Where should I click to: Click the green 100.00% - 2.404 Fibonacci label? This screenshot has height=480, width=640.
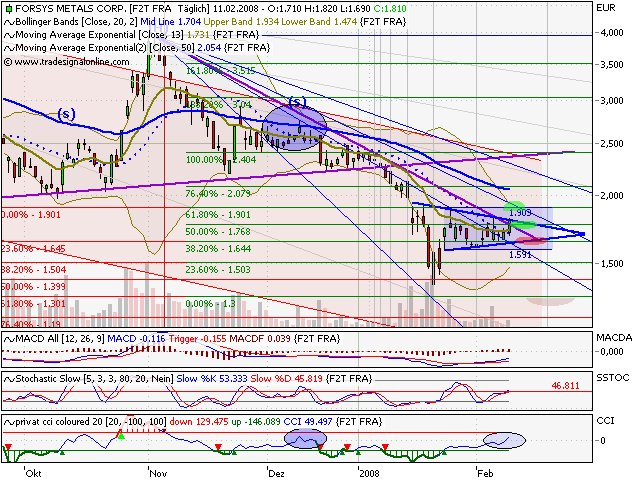pos(221,160)
